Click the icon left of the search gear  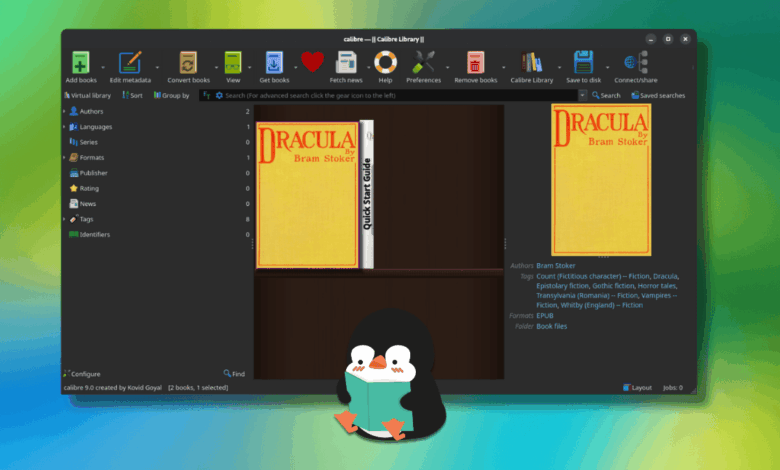tap(206, 95)
